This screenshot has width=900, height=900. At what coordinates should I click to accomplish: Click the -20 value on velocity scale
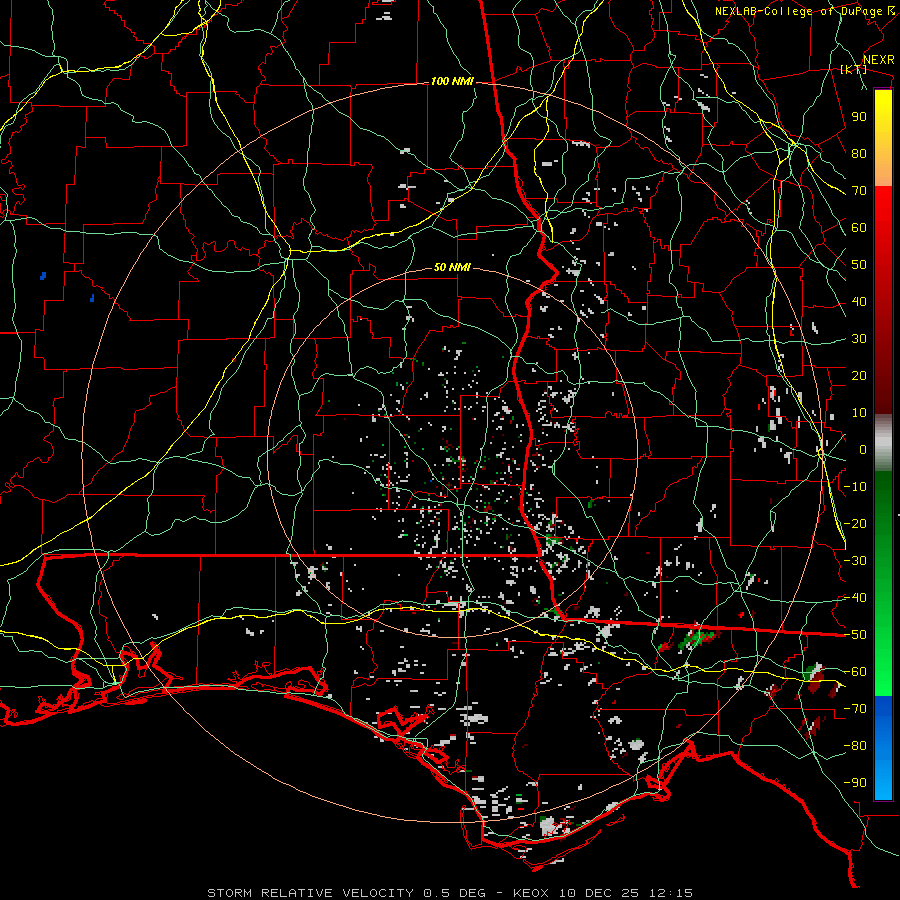point(855,523)
